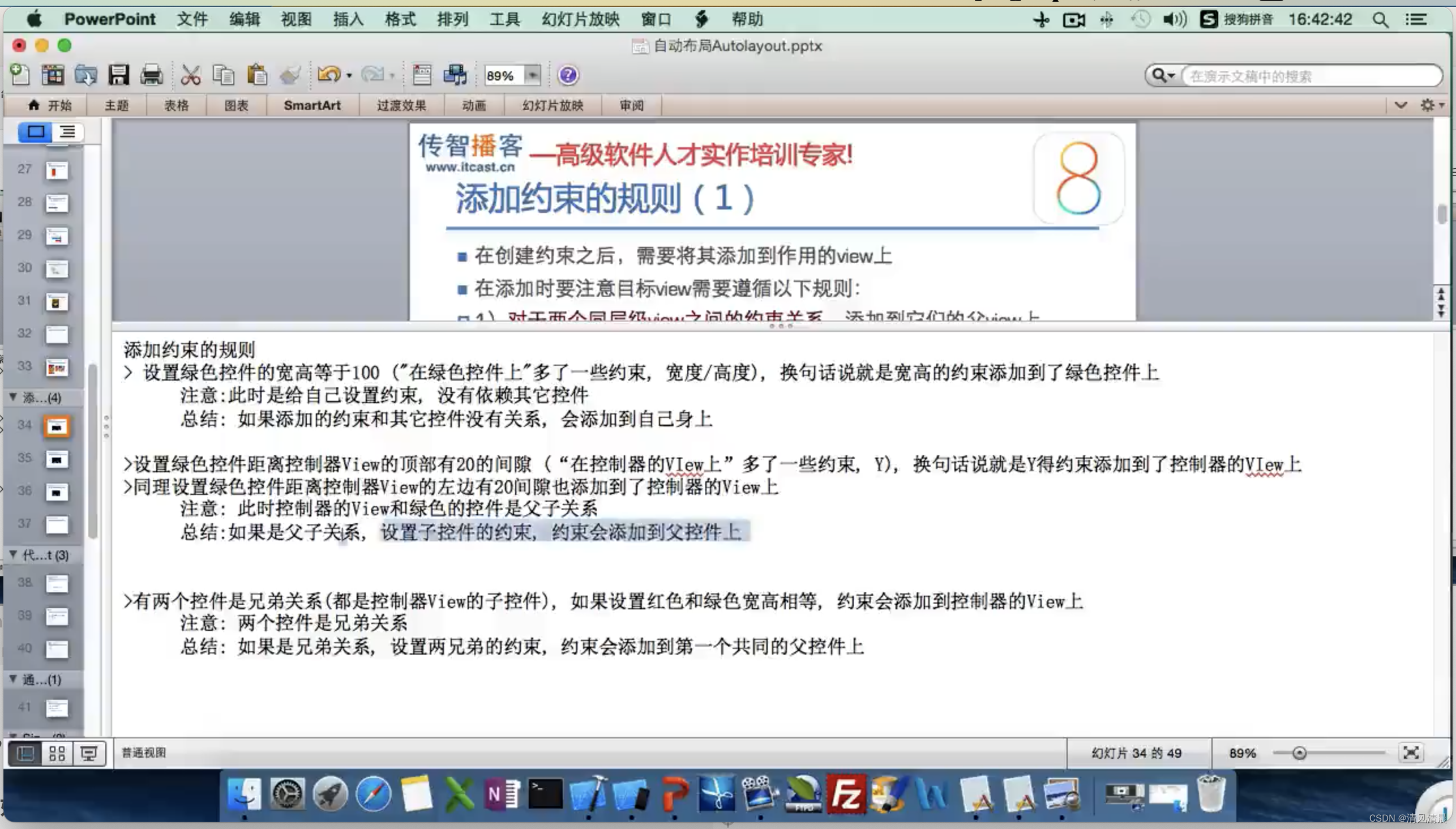Toggle outline view in slide pane
Image resolution: width=1456 pixels, height=829 pixels.
(x=68, y=132)
